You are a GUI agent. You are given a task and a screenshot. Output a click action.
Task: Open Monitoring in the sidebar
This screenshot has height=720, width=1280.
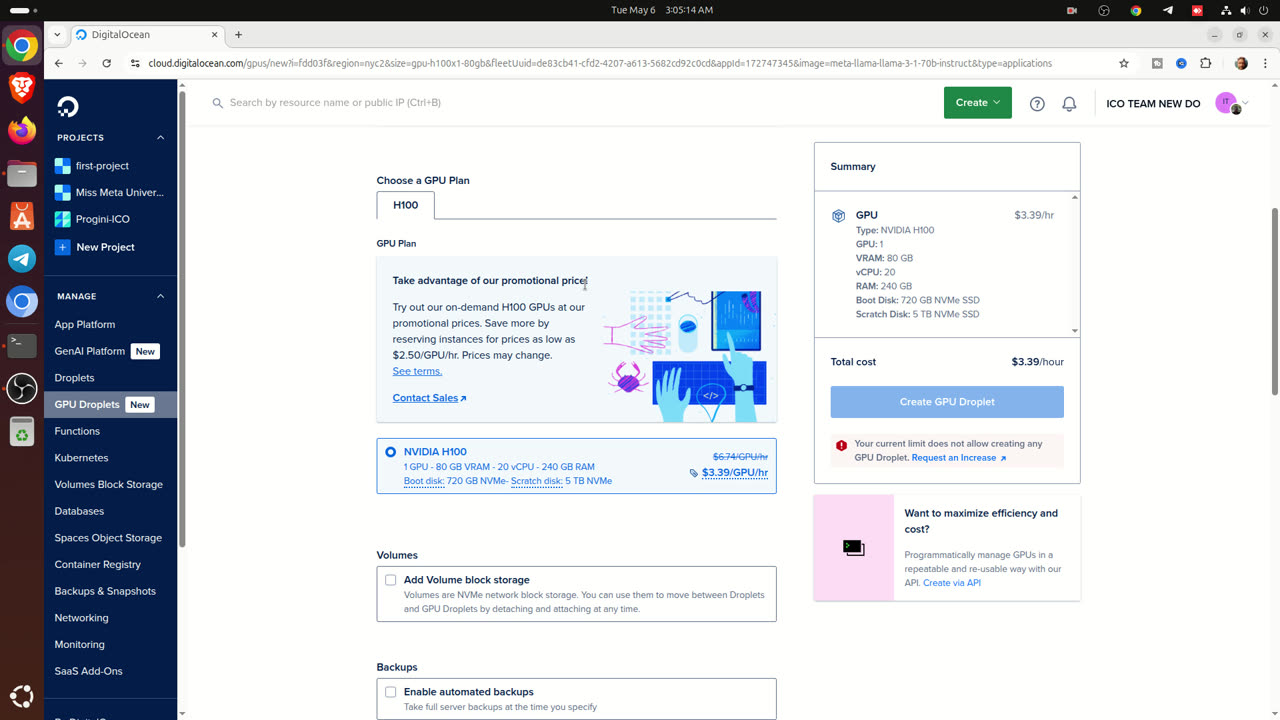tap(79, 644)
